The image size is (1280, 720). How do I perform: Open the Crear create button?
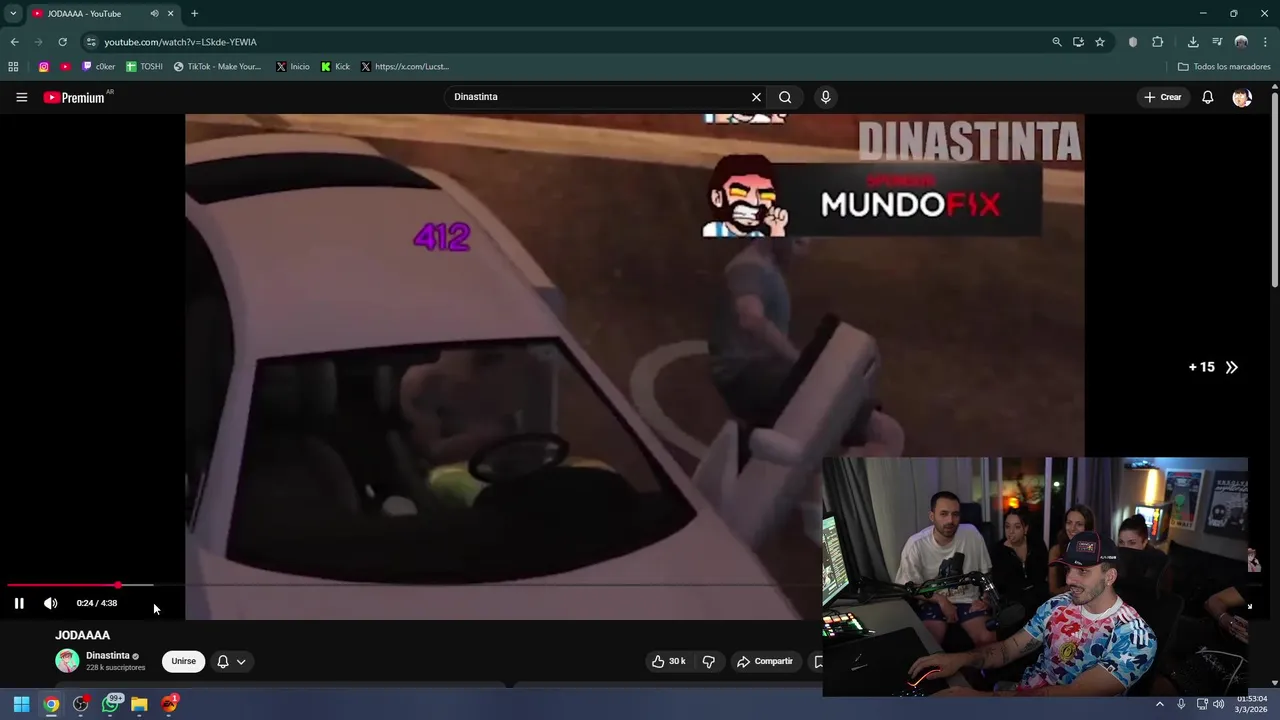(1163, 97)
